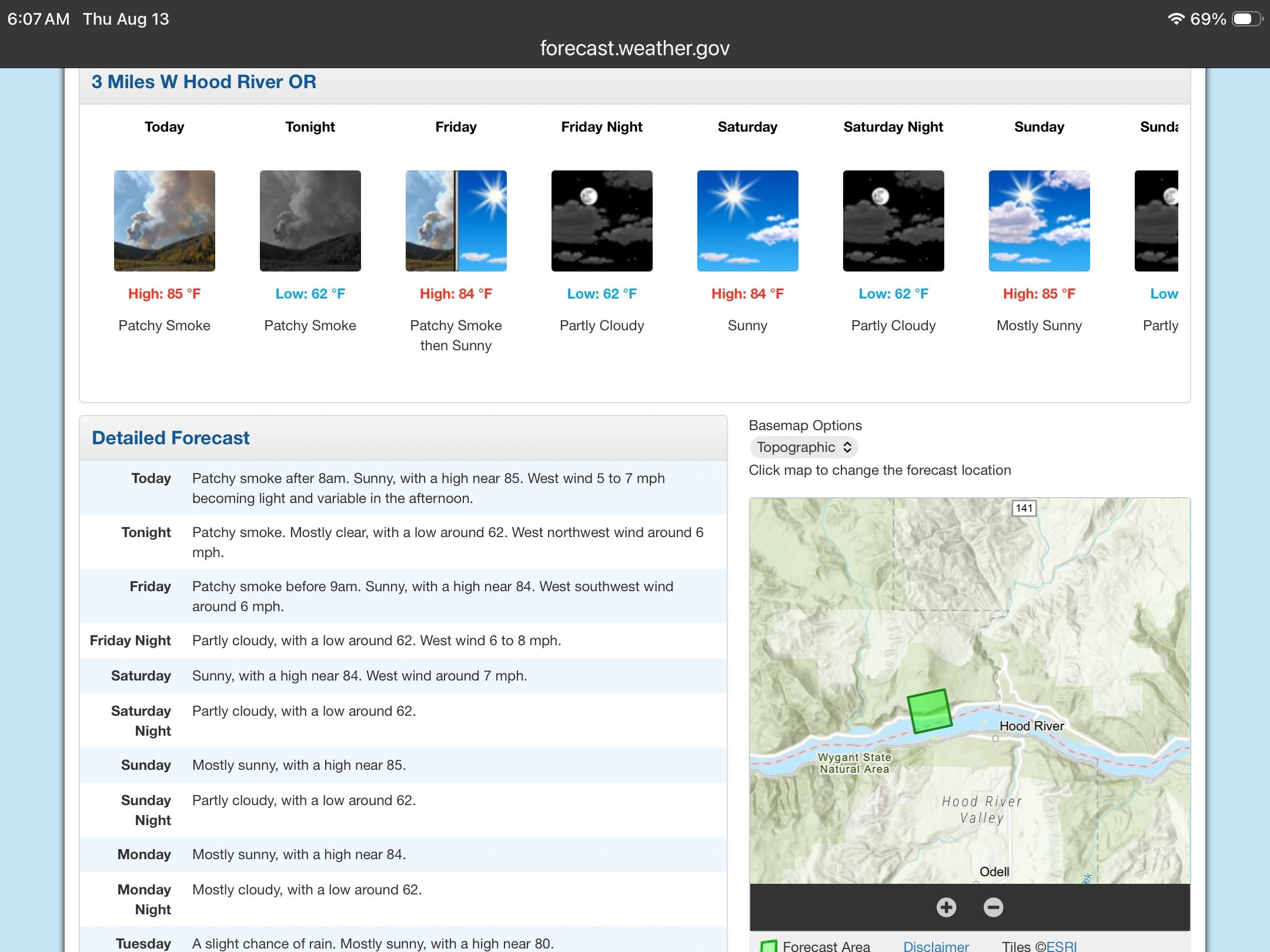Open the ESRI tiles link
The image size is (1270, 952).
click(1061, 946)
